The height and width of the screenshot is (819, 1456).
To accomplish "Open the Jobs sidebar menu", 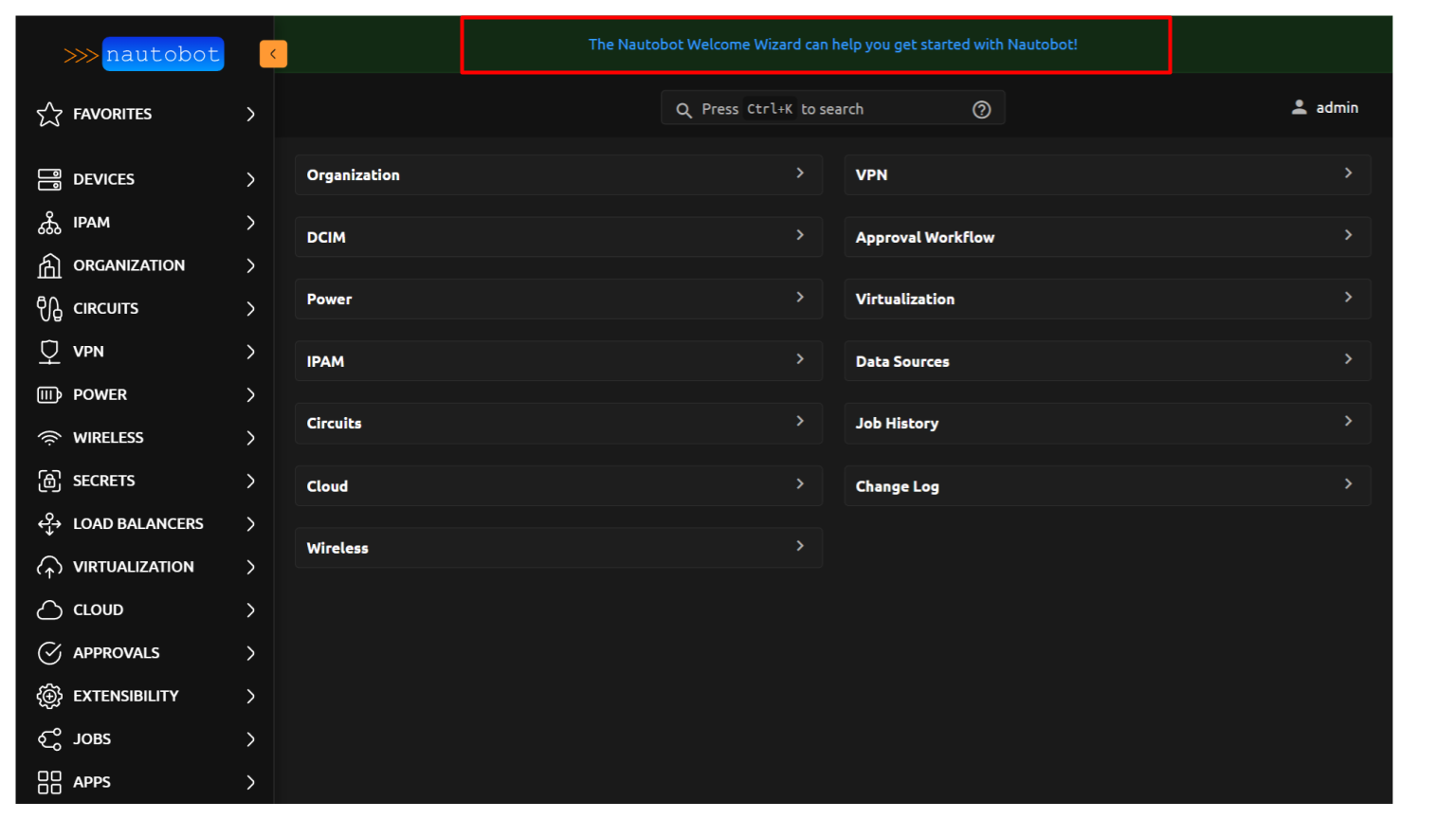I will 92,739.
